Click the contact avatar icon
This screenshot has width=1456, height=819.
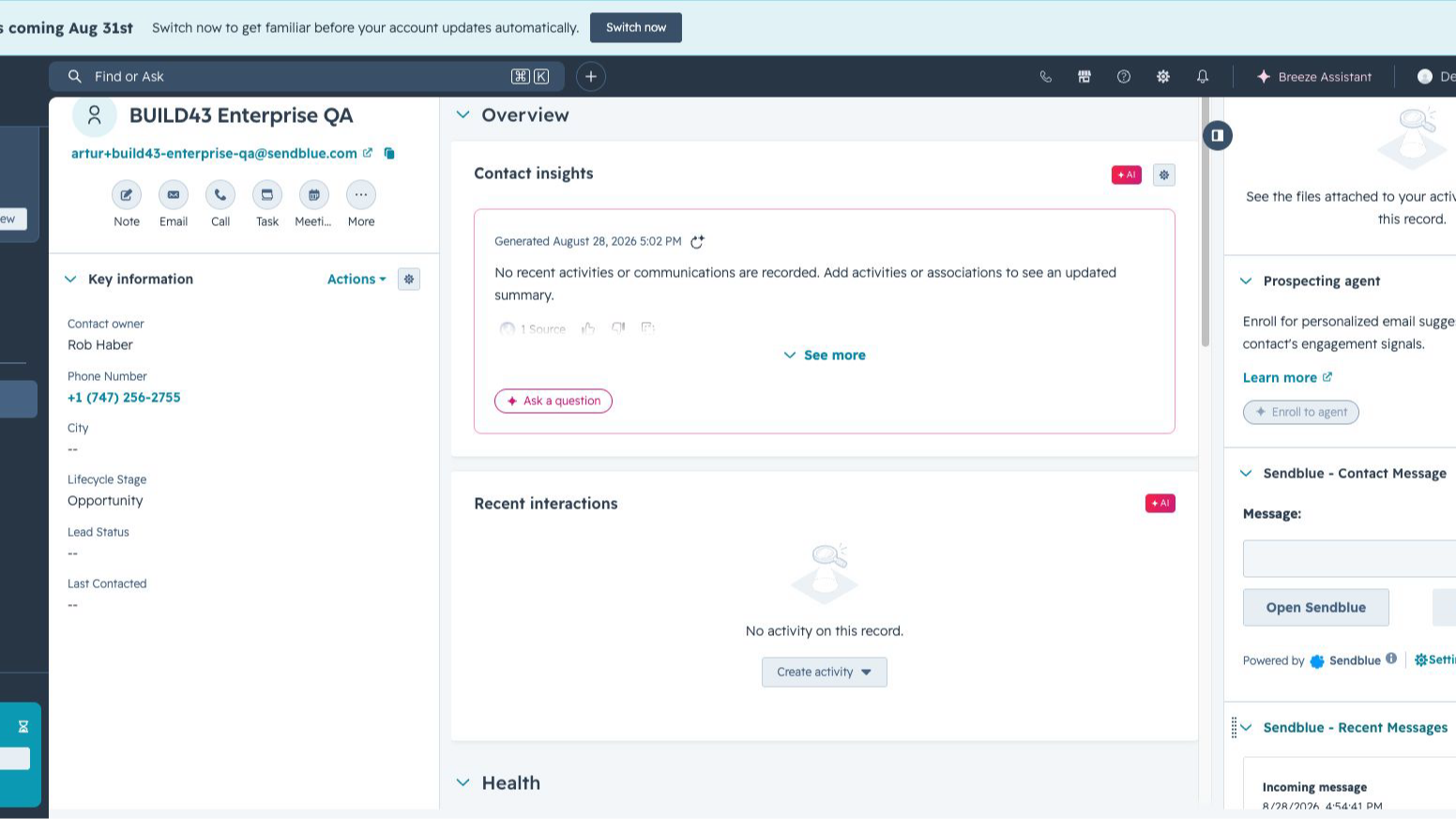[x=95, y=116]
